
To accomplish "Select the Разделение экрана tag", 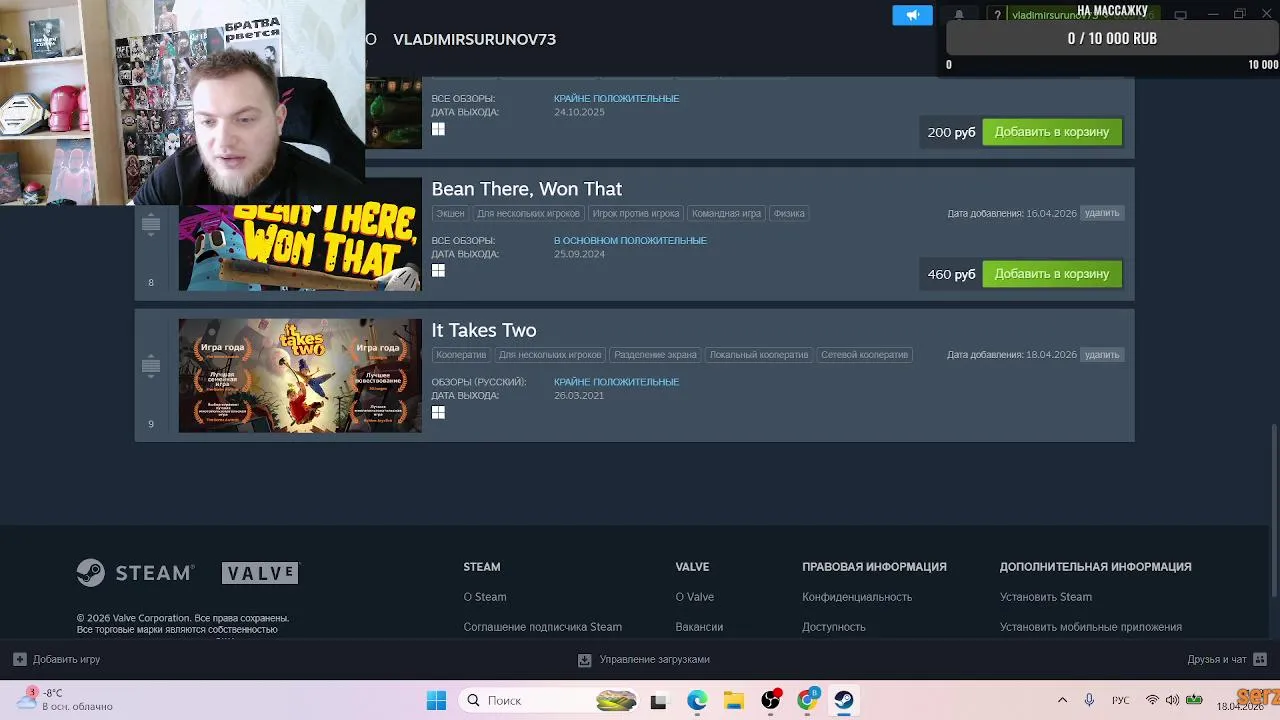I will pyautogui.click(x=656, y=355).
